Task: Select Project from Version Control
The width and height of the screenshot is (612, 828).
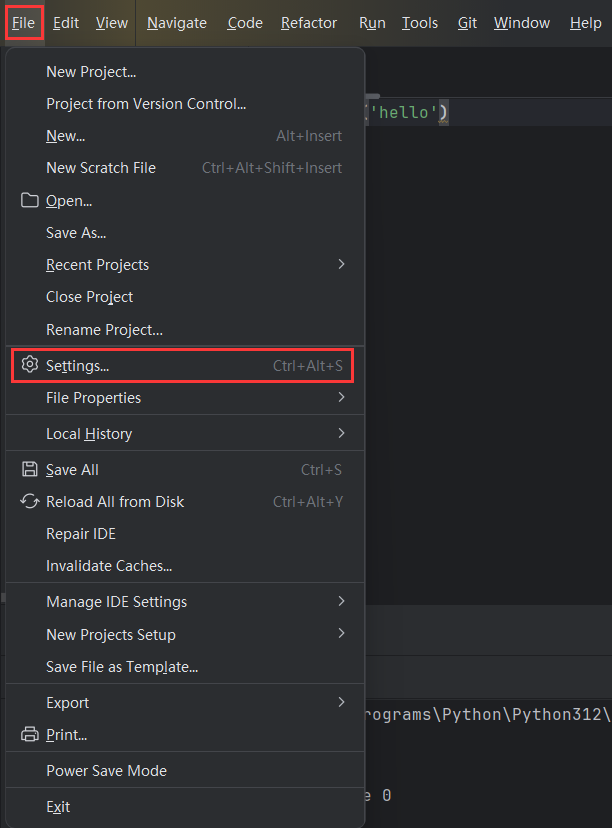Action: [146, 104]
